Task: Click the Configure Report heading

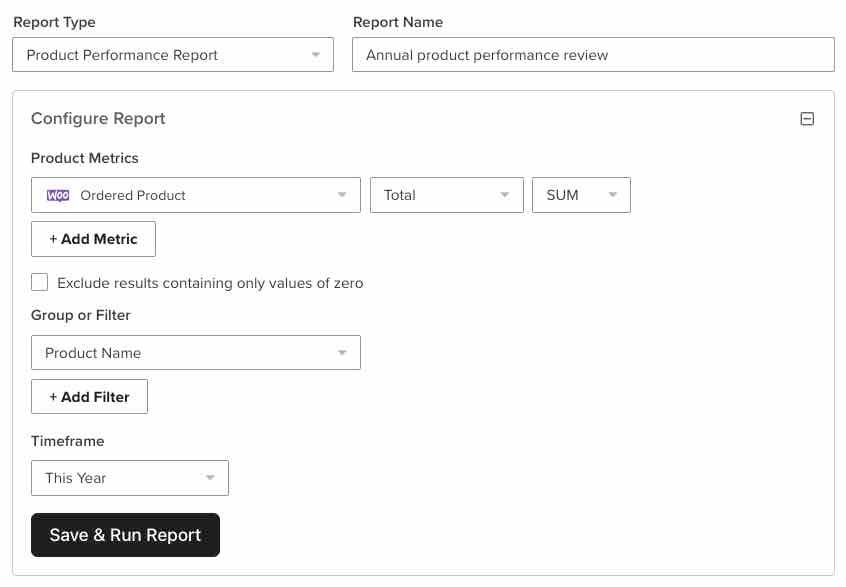Action: coord(97,118)
